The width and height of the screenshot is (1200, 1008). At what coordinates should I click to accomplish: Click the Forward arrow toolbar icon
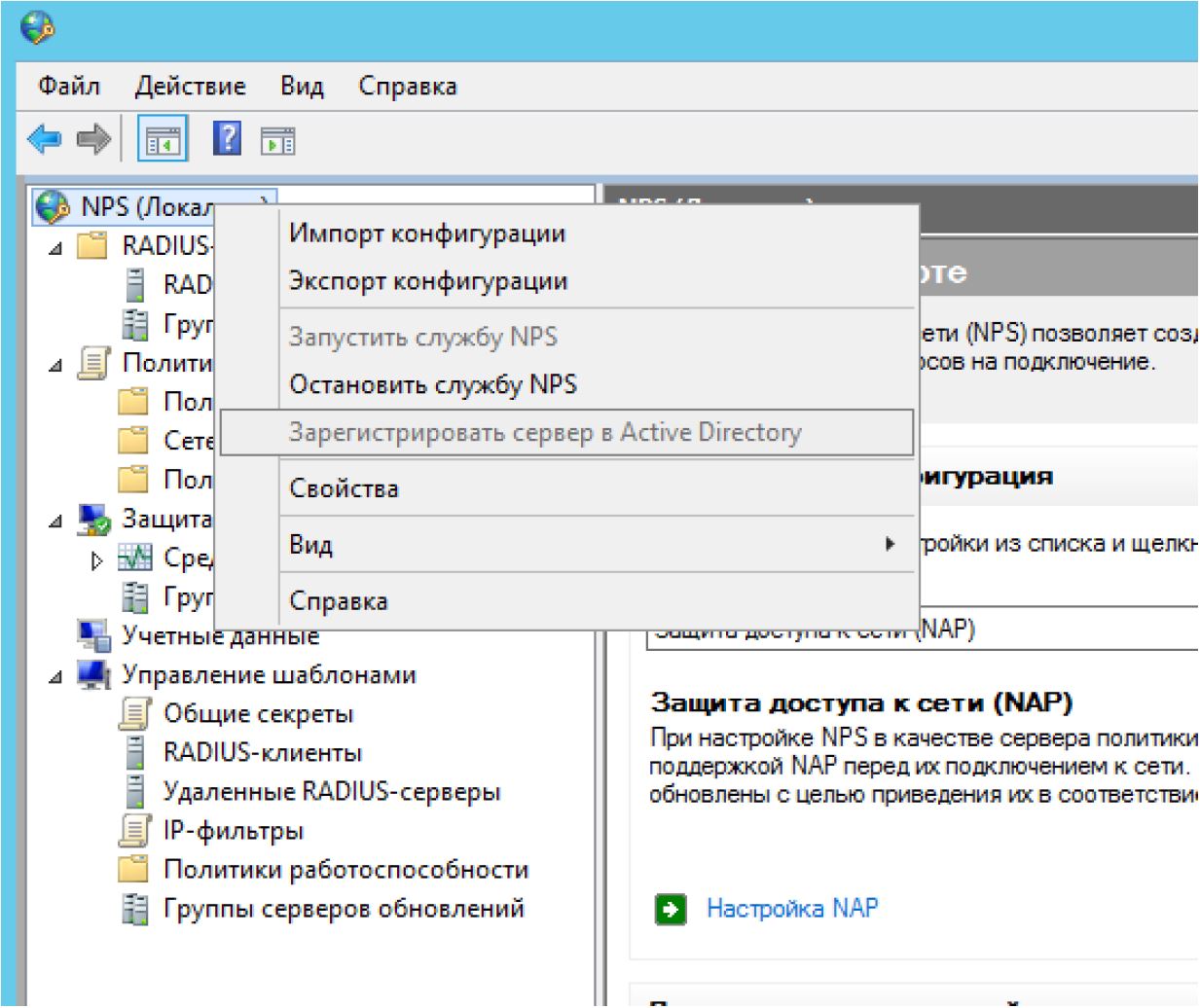[93, 140]
